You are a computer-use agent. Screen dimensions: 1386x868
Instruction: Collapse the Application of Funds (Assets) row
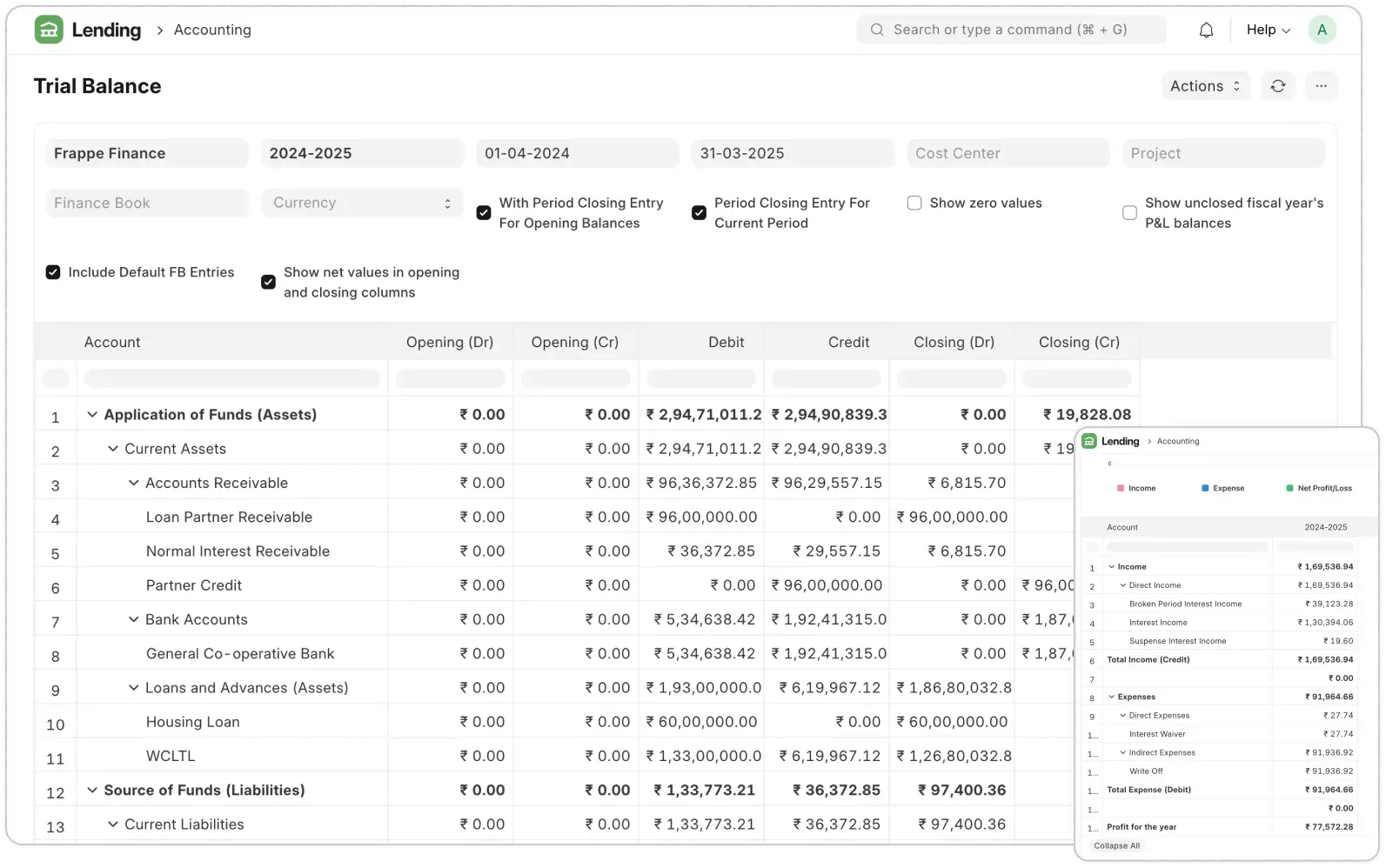coord(92,415)
